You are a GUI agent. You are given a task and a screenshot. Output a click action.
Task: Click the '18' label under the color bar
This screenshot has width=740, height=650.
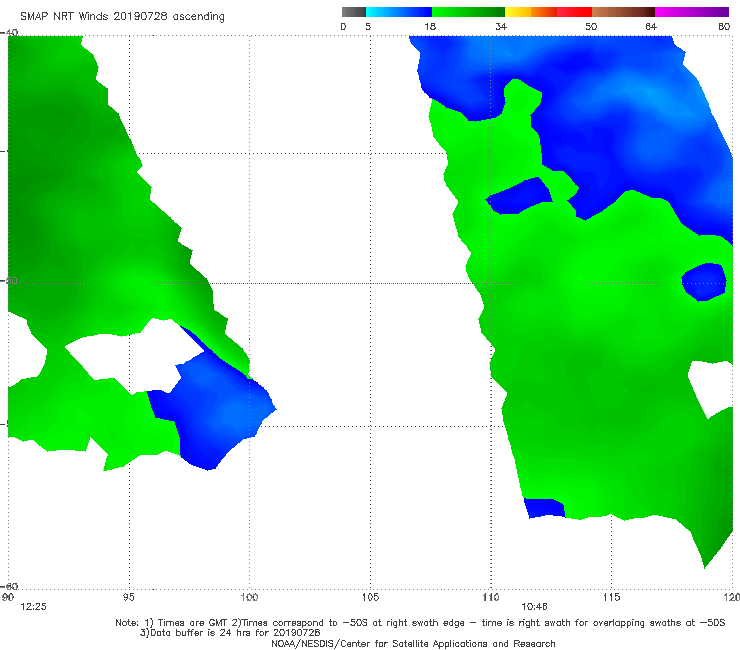coord(430,27)
